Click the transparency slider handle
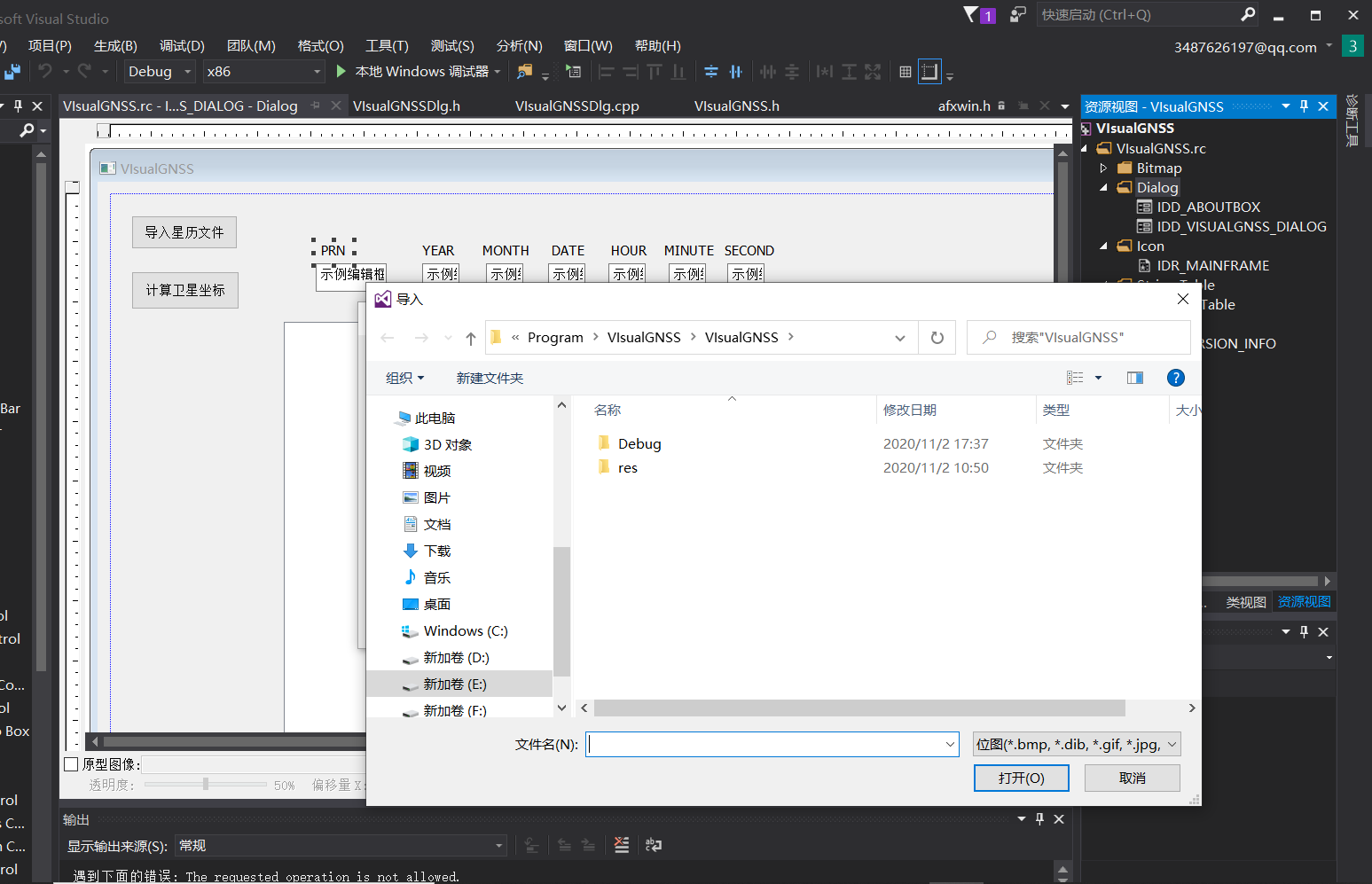 [206, 784]
